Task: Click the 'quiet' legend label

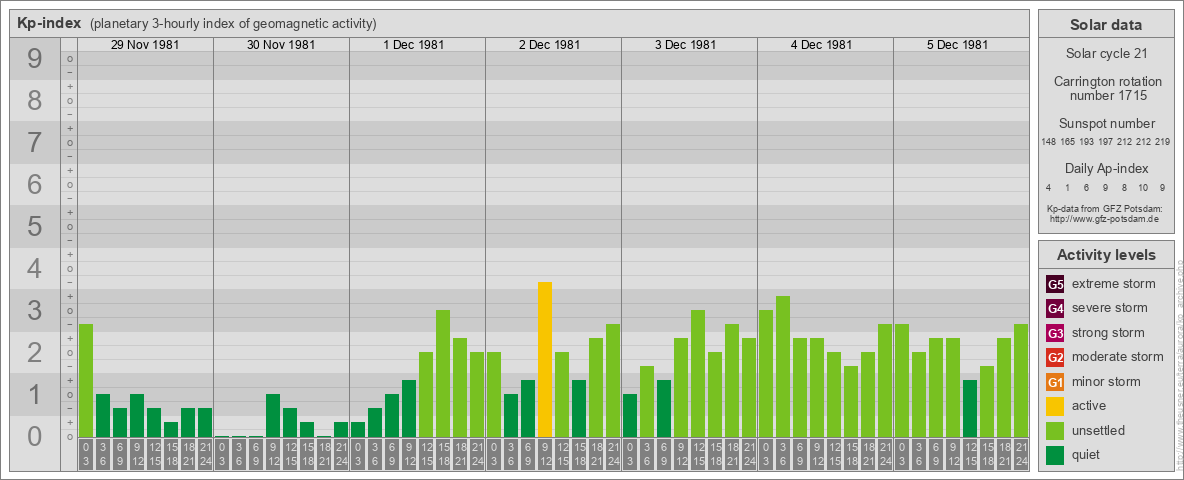Action: pos(1088,455)
